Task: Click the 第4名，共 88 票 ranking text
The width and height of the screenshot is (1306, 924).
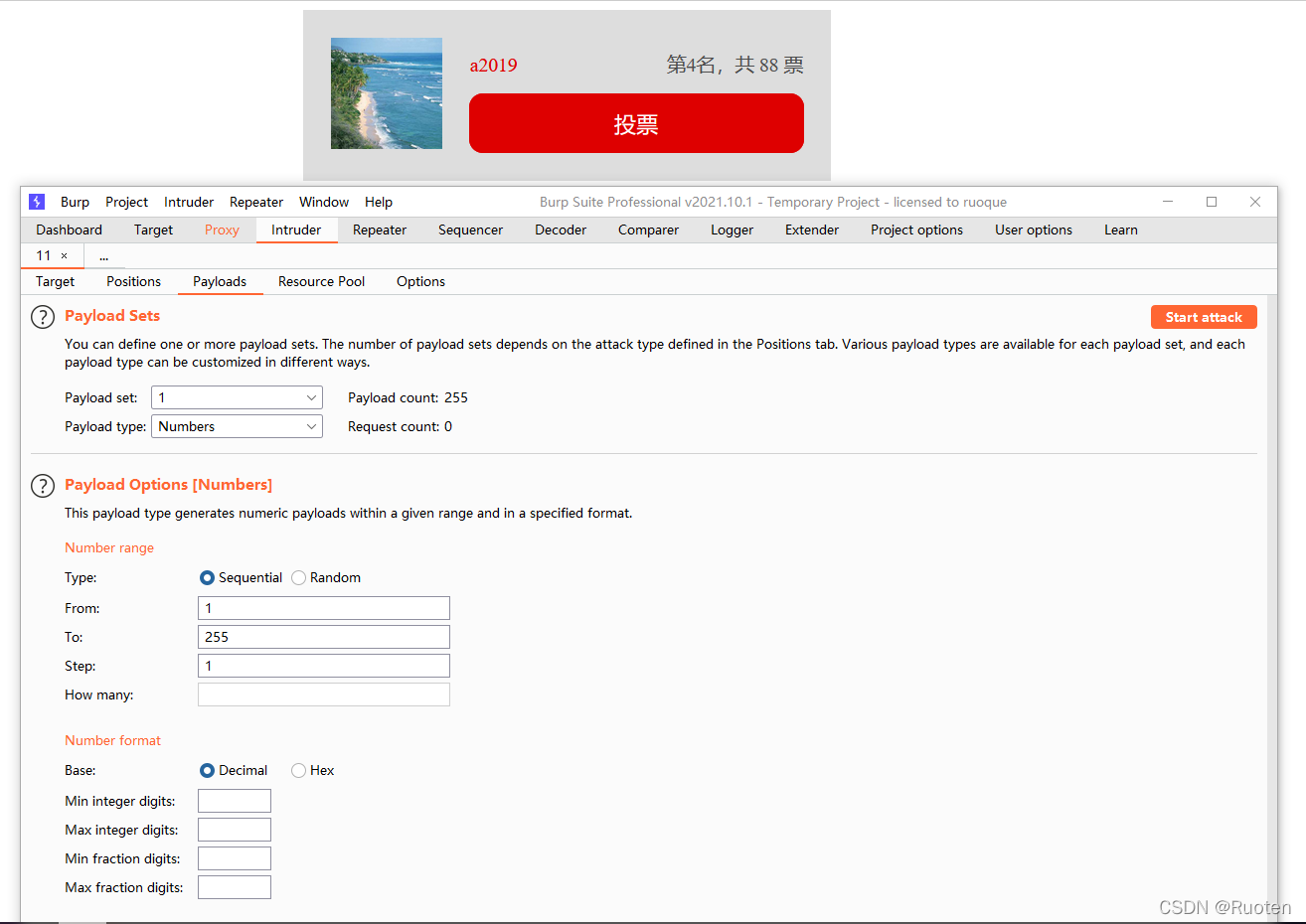Action: pyautogui.click(x=735, y=66)
